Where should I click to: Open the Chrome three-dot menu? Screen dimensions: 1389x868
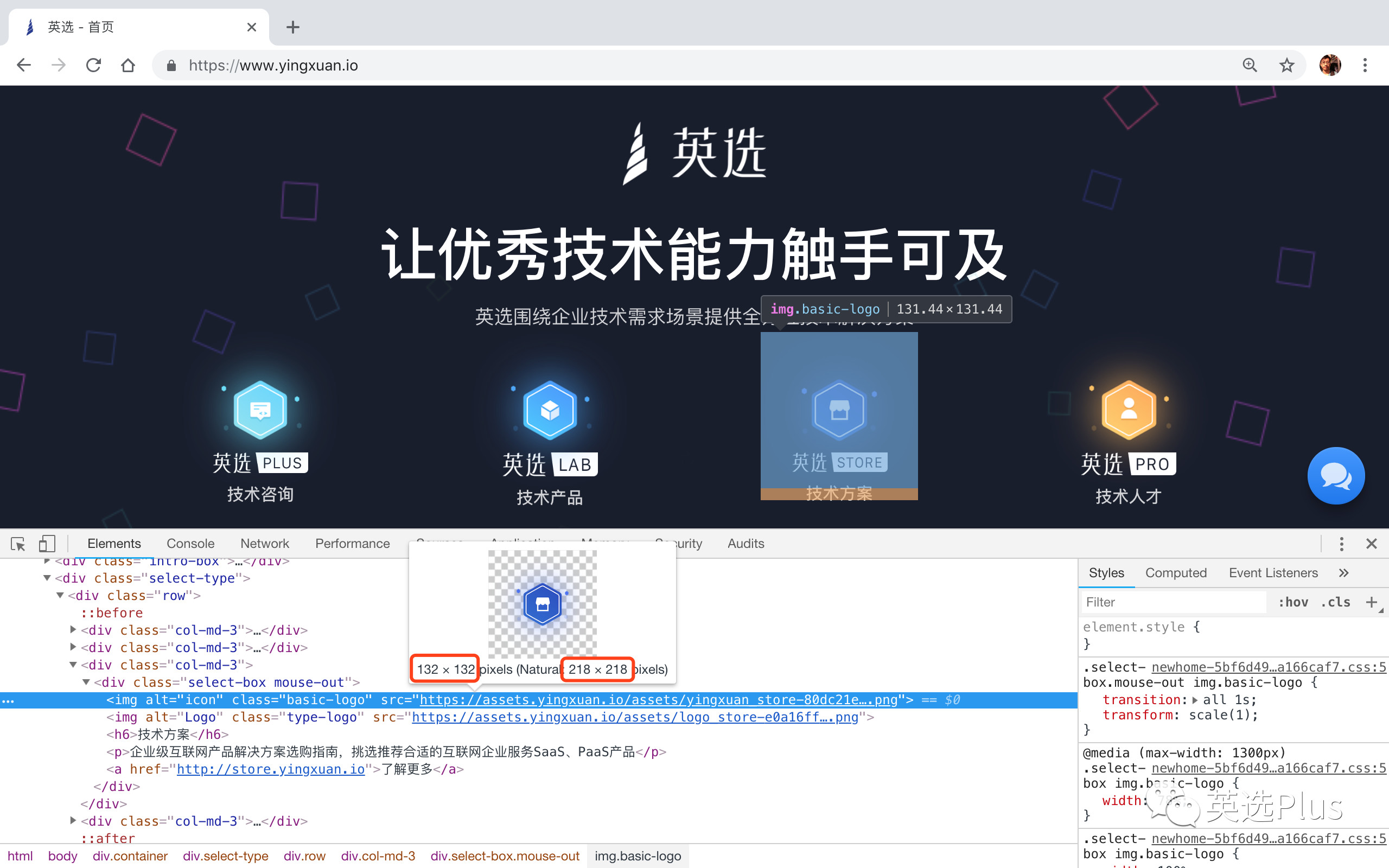click(x=1365, y=65)
